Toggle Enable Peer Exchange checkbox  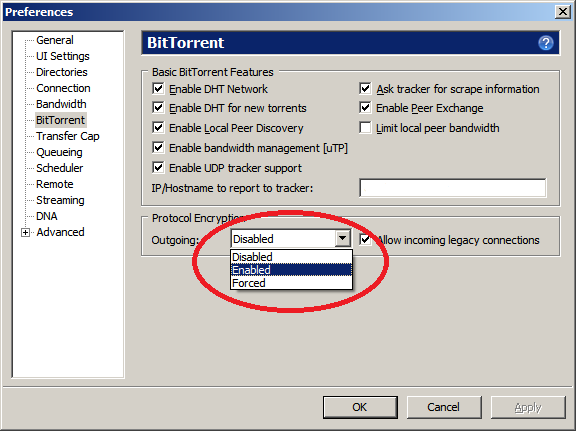[x=365, y=108]
